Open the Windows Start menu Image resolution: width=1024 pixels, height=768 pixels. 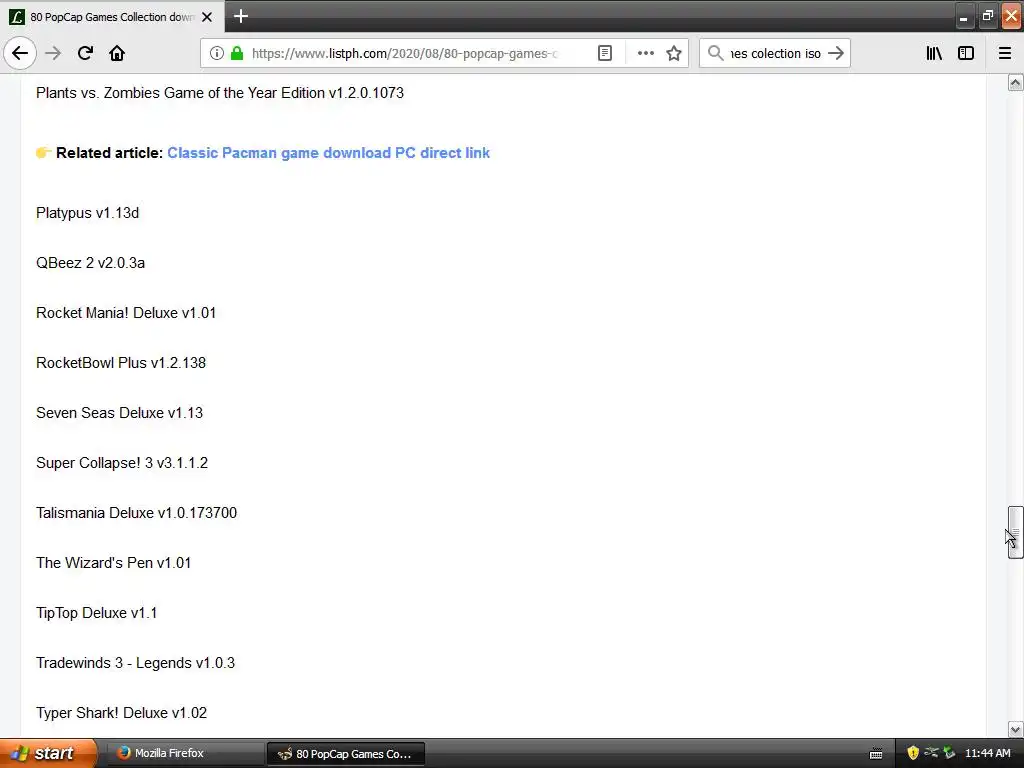tap(48, 753)
